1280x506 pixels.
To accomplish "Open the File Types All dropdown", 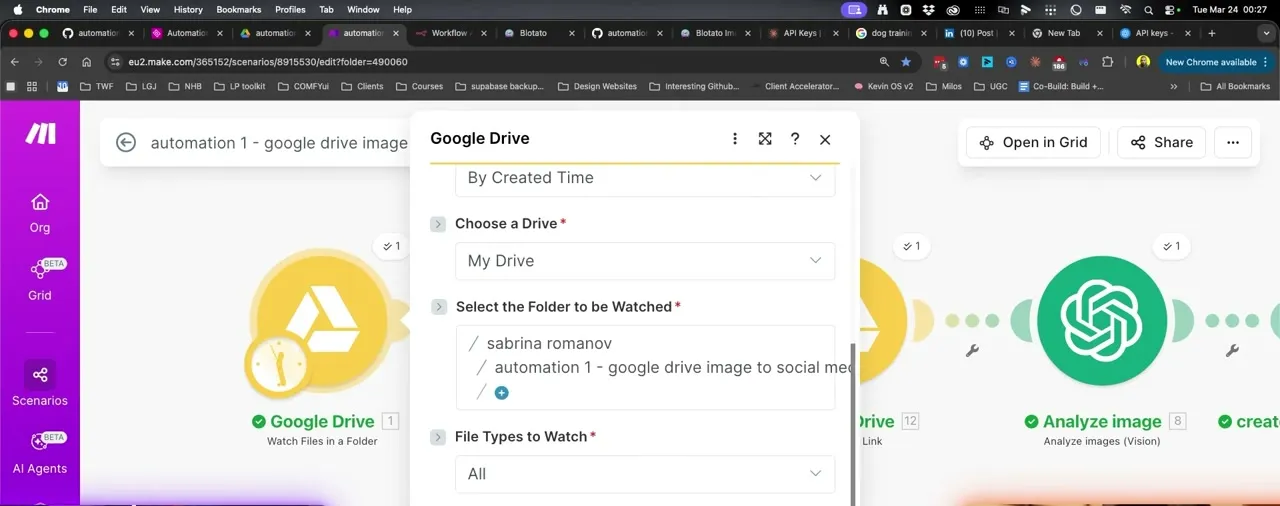I will coord(645,474).
